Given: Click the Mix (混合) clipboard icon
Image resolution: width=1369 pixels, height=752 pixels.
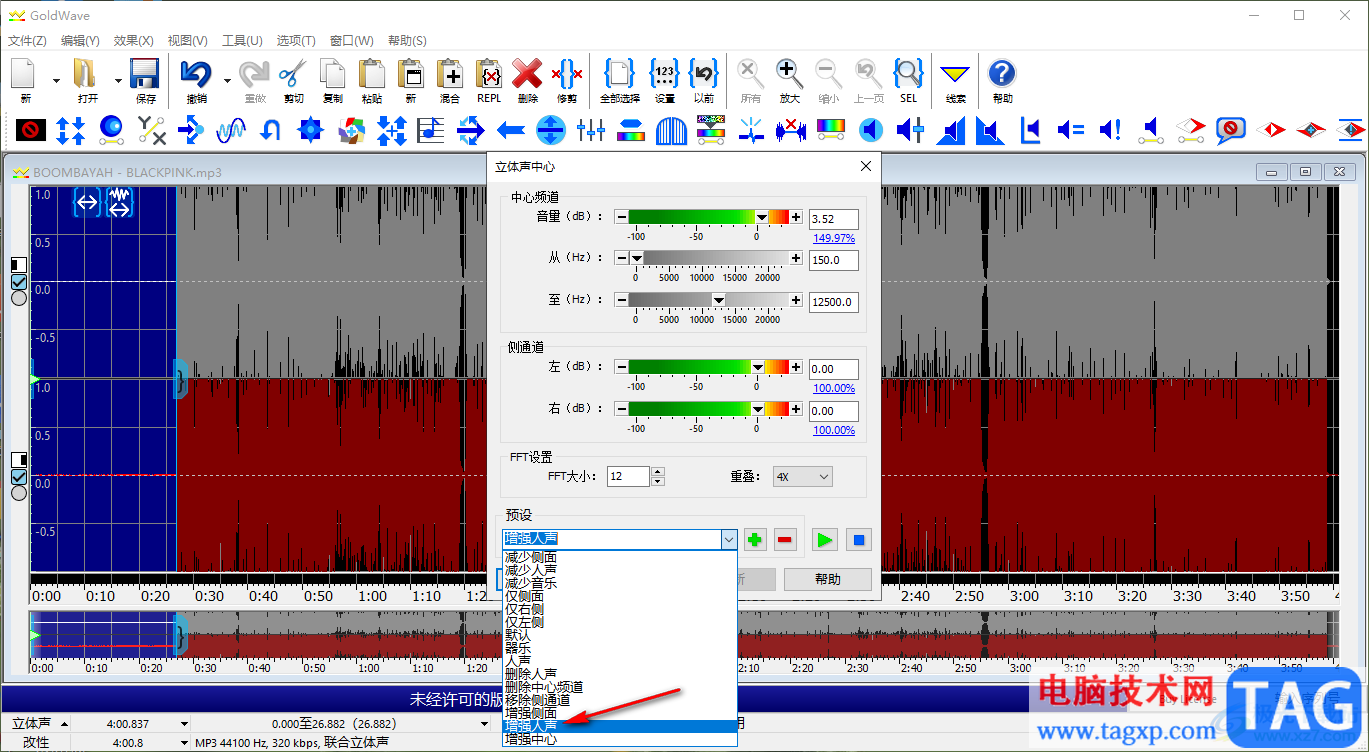Looking at the screenshot, I should point(450,75).
